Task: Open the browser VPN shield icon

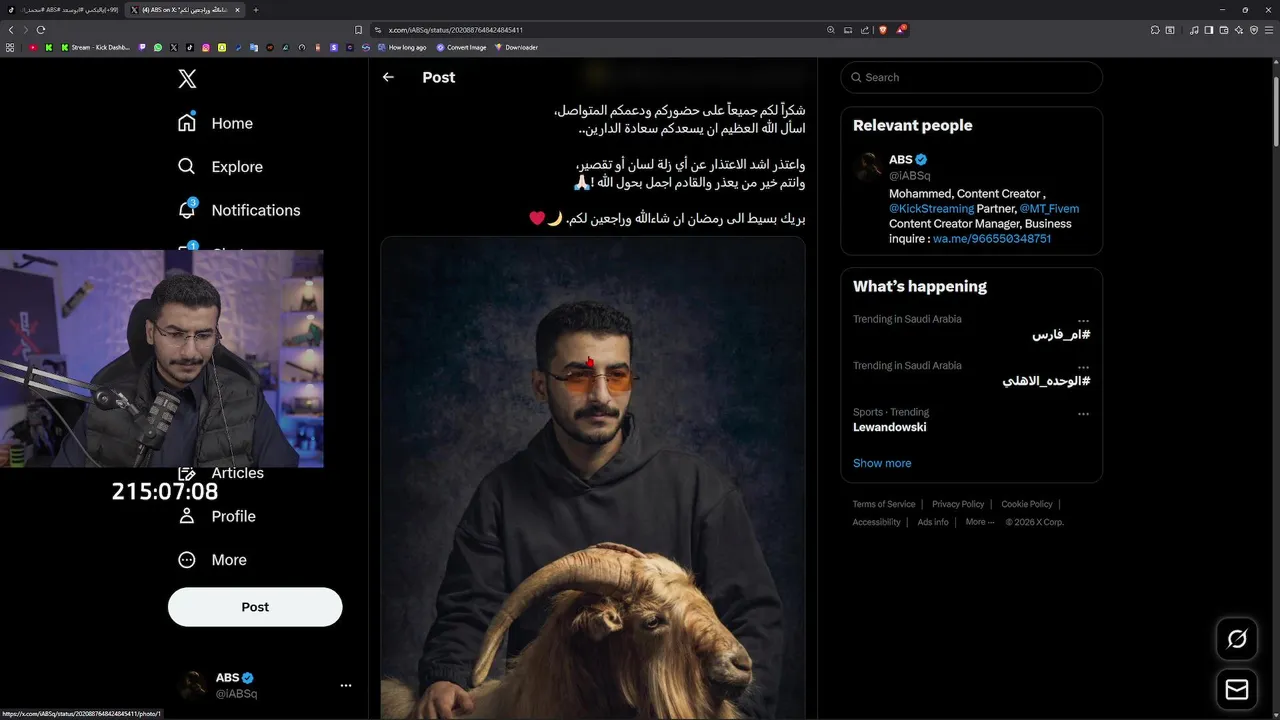Action: pos(1254,30)
